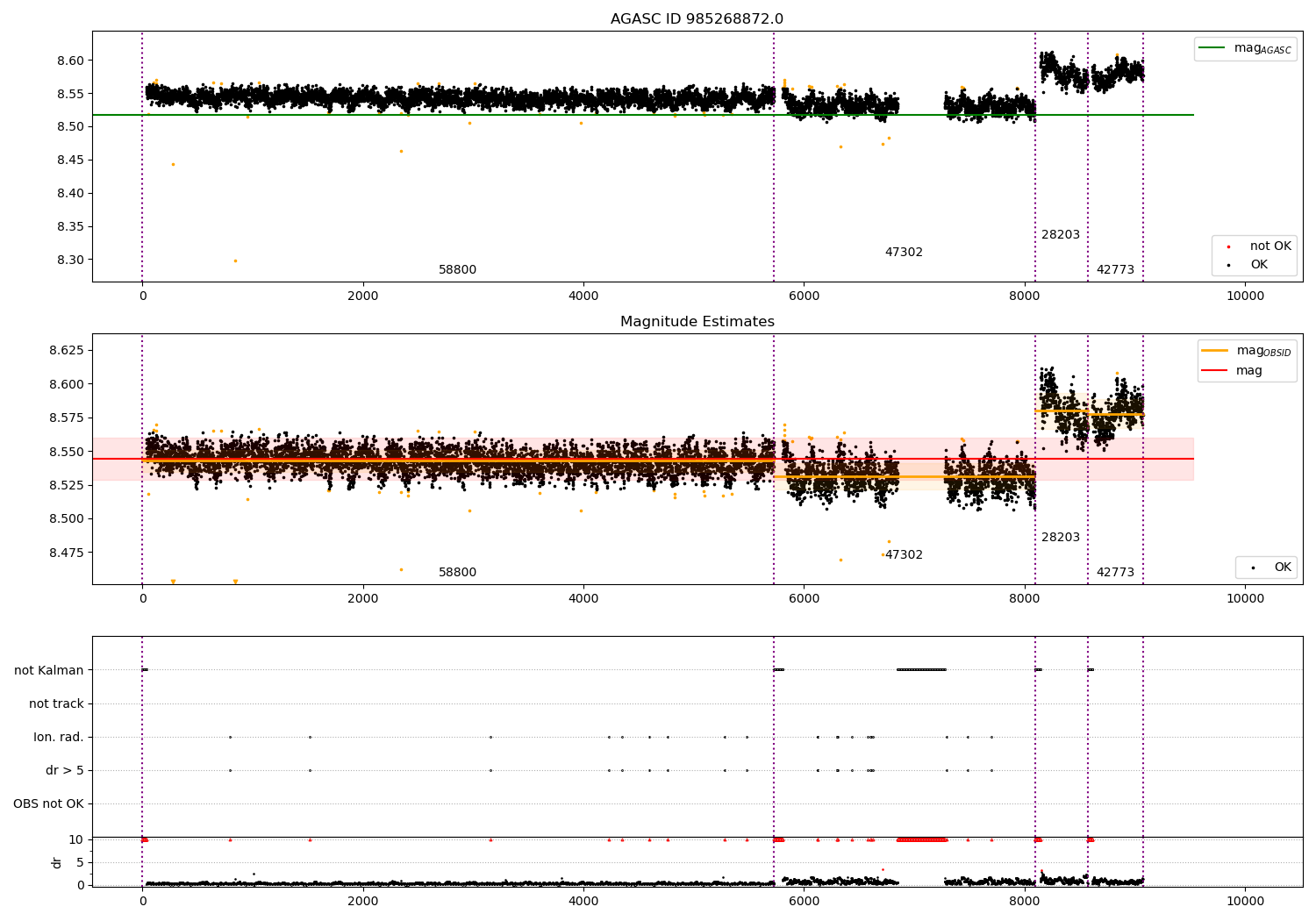Click the 8.525 y-axis tick label
The height and width of the screenshot is (921, 1316).
pos(66,485)
